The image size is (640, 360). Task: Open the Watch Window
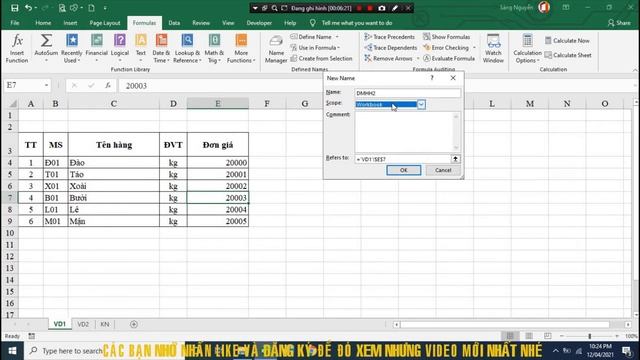(493, 49)
